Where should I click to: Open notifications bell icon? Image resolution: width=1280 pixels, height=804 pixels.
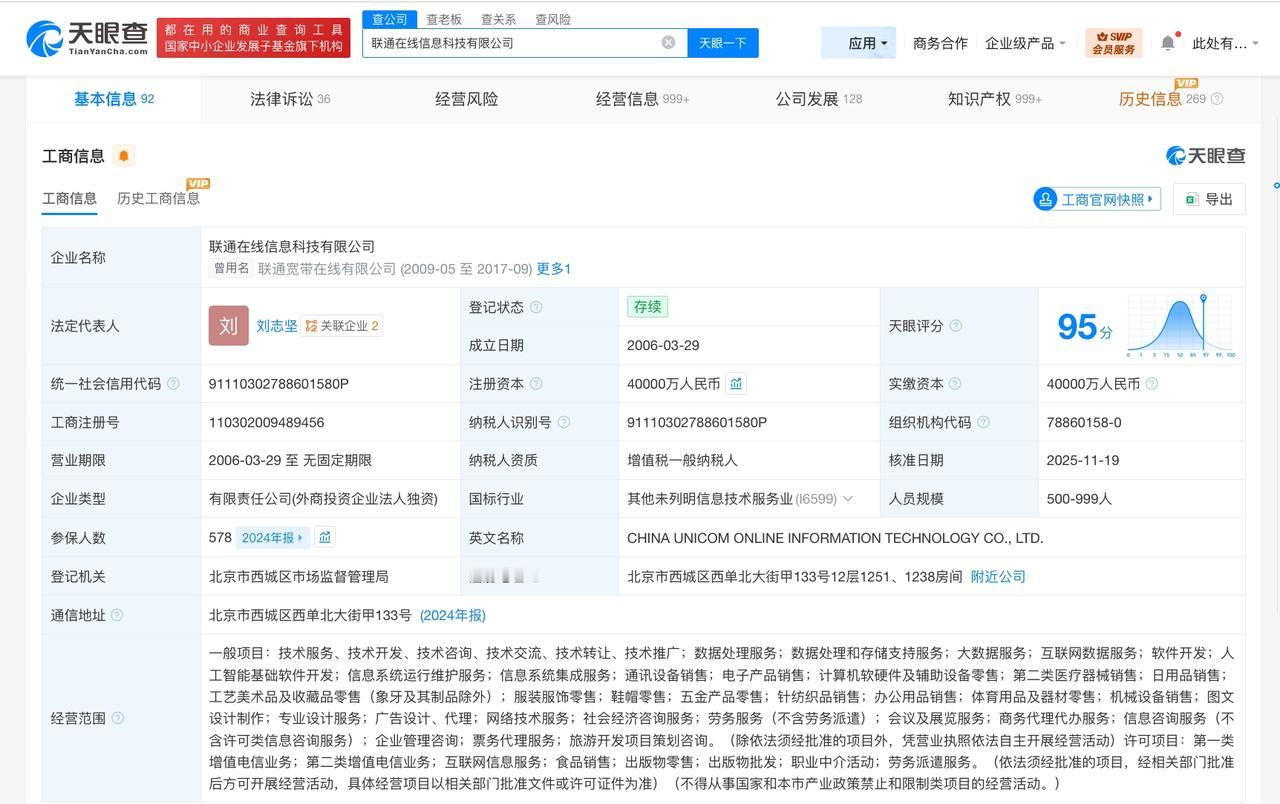pos(1168,43)
